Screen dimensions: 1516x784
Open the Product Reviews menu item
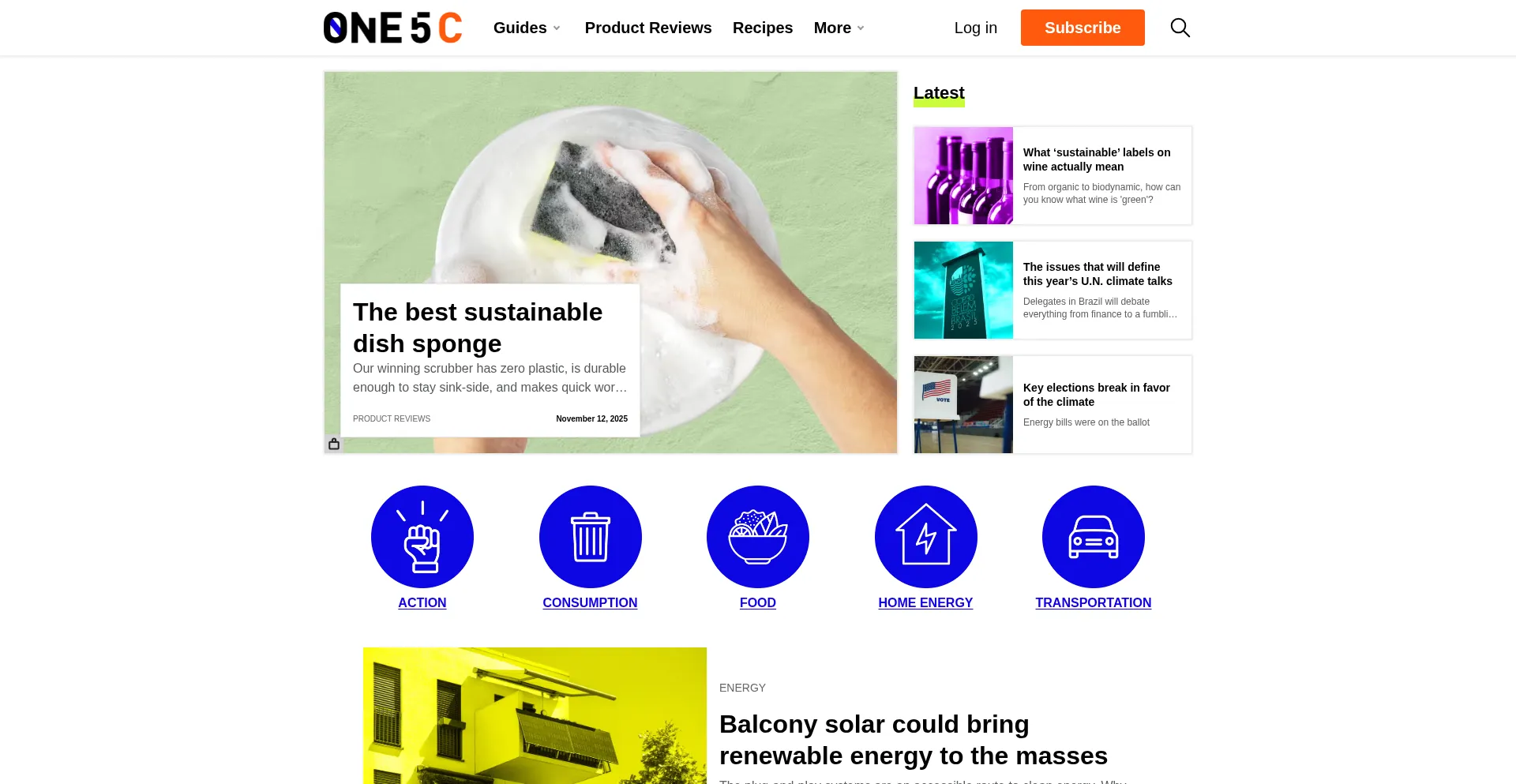coord(648,28)
